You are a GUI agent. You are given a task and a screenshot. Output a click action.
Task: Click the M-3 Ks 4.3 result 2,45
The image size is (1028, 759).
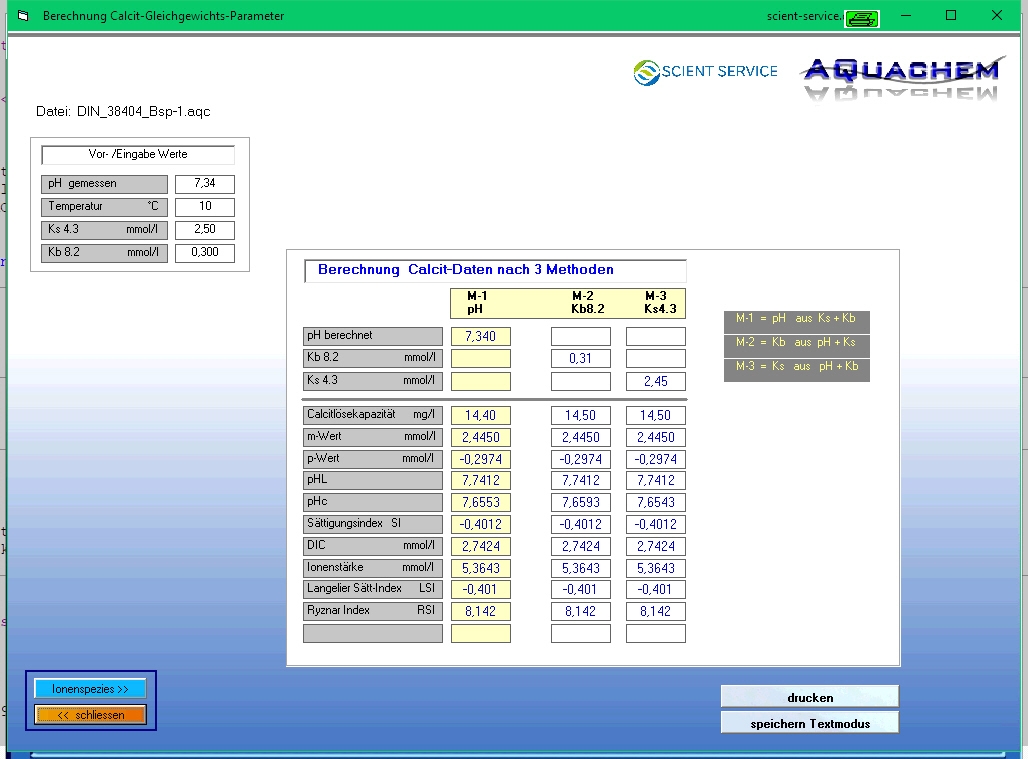656,381
